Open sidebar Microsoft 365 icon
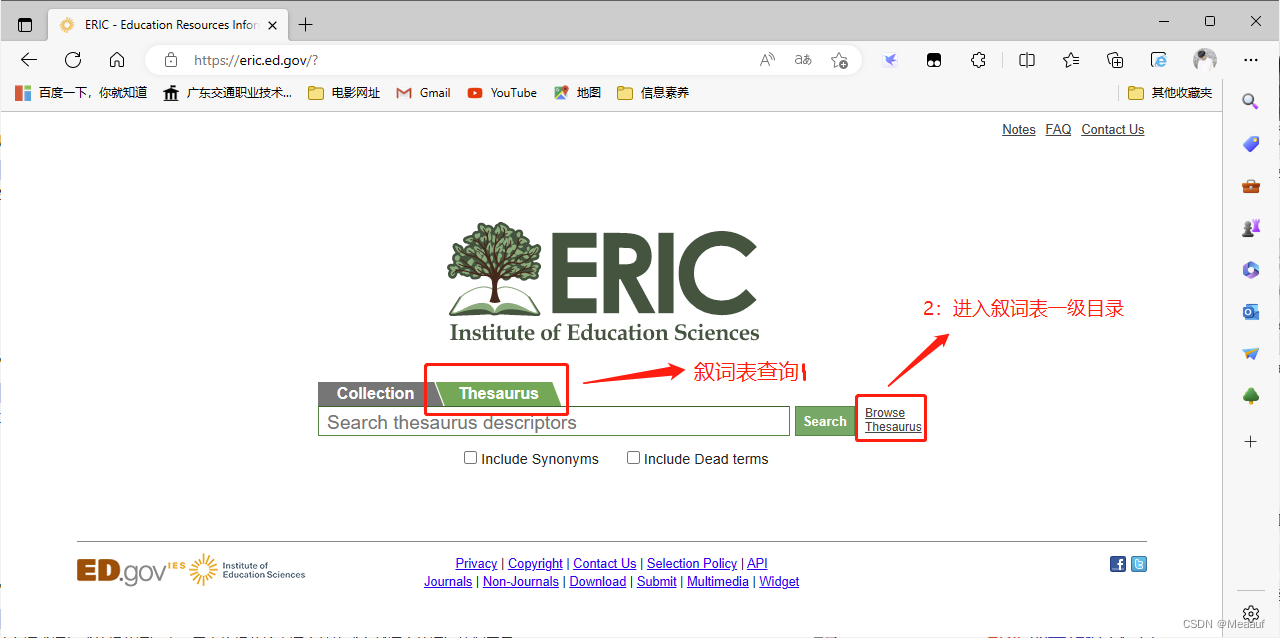 (1250, 270)
